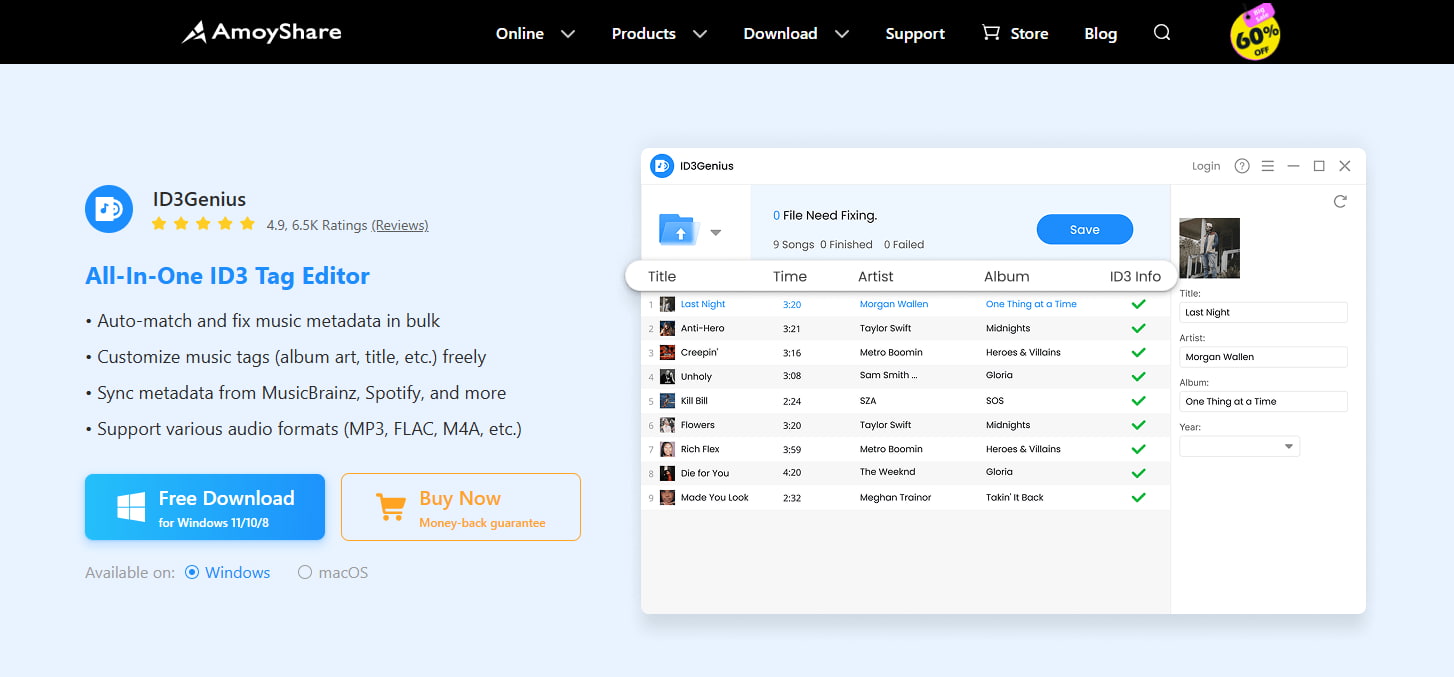Open the hamburger menu in ID3Genius window

coord(1267,166)
